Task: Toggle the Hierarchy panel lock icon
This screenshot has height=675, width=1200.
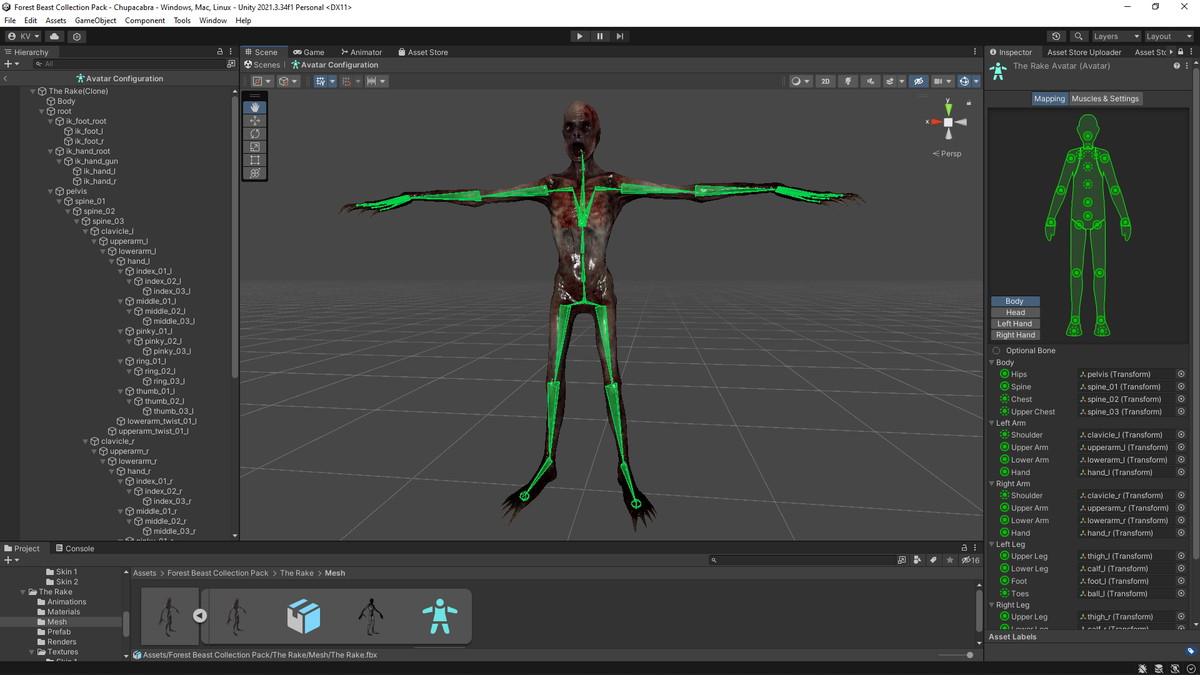Action: [220, 52]
